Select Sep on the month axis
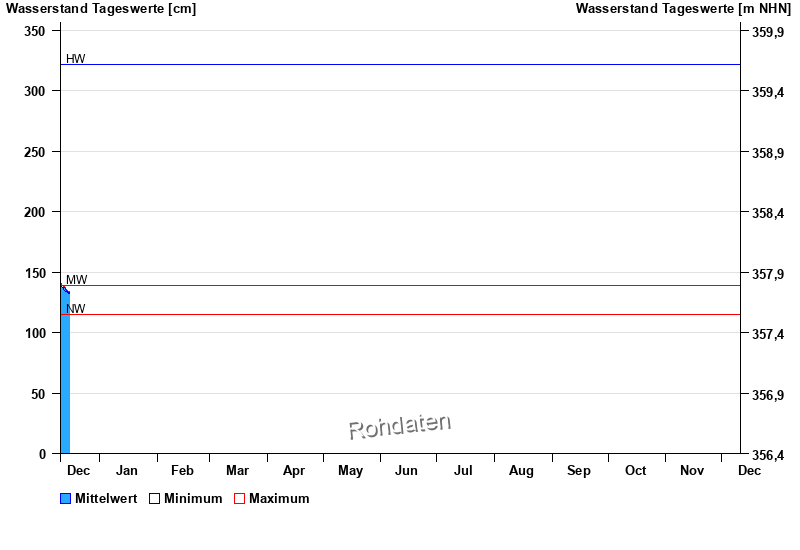 pos(579,470)
